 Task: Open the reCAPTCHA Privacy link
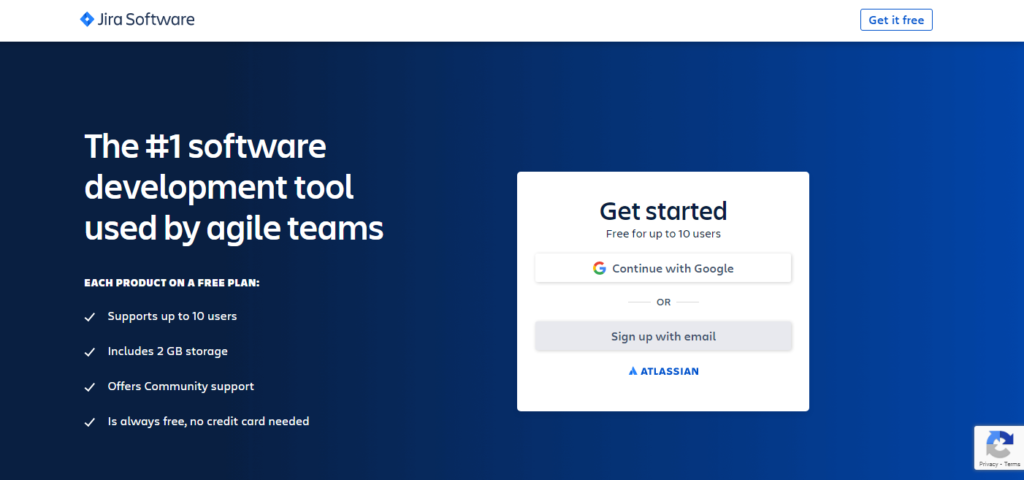pyautogui.click(x=988, y=464)
